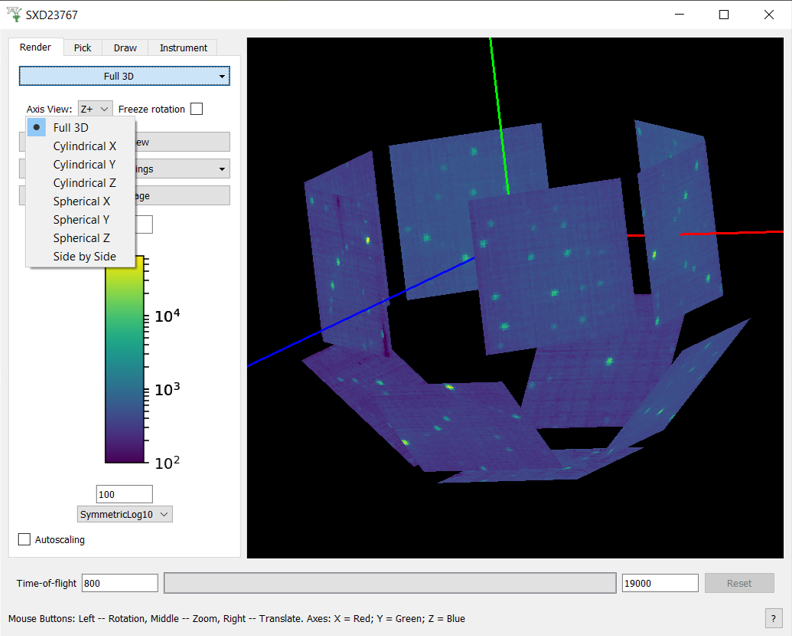Image resolution: width=792 pixels, height=636 pixels.
Task: Switch to the Pick tab
Action: (82, 48)
